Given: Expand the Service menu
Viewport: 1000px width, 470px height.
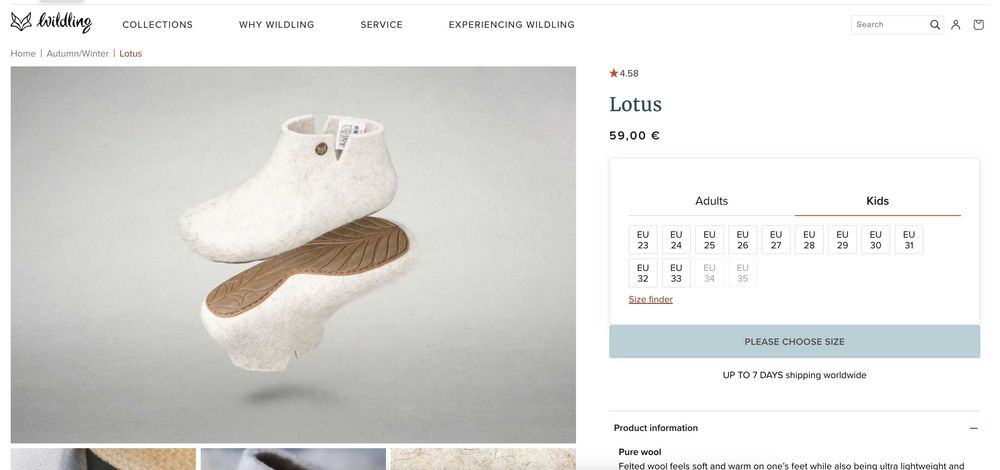Looking at the screenshot, I should 381,25.
